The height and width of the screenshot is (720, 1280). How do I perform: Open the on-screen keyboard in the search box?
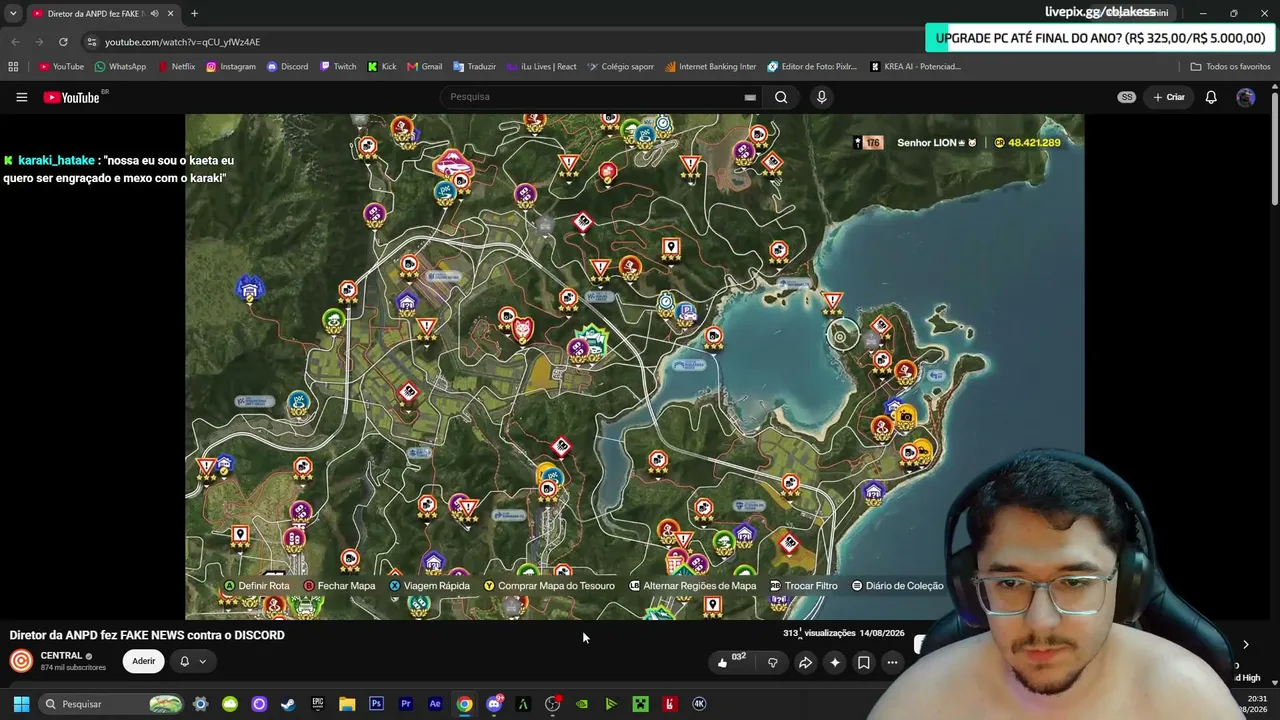pyautogui.click(x=750, y=97)
